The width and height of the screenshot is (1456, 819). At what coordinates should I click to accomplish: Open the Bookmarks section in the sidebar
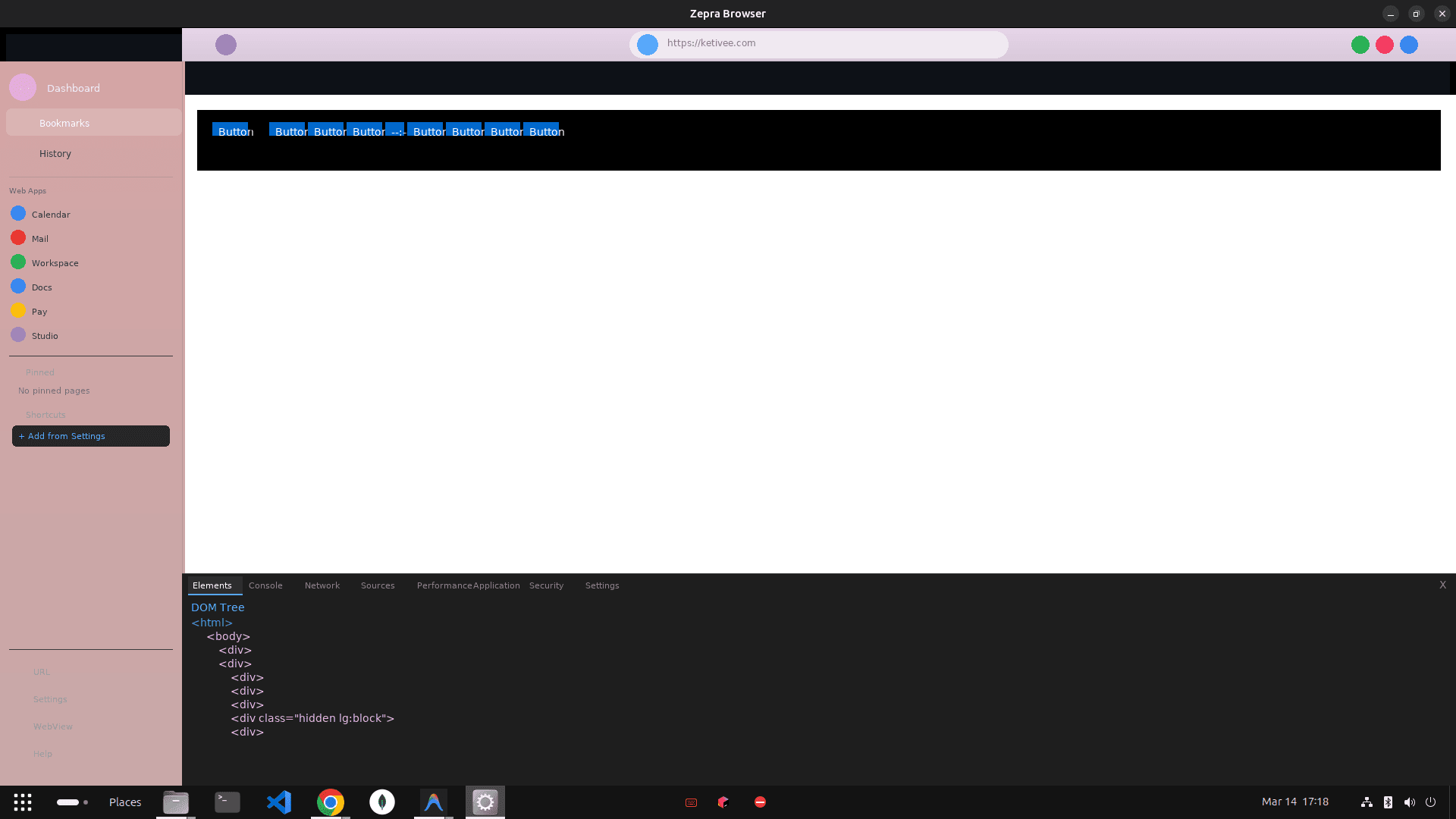coord(64,123)
